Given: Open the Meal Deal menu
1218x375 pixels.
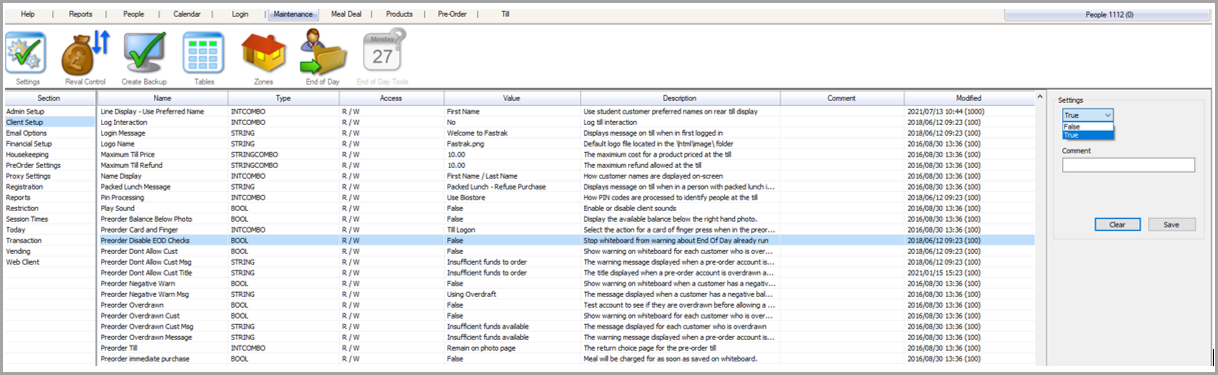Looking at the screenshot, I should tap(347, 15).
